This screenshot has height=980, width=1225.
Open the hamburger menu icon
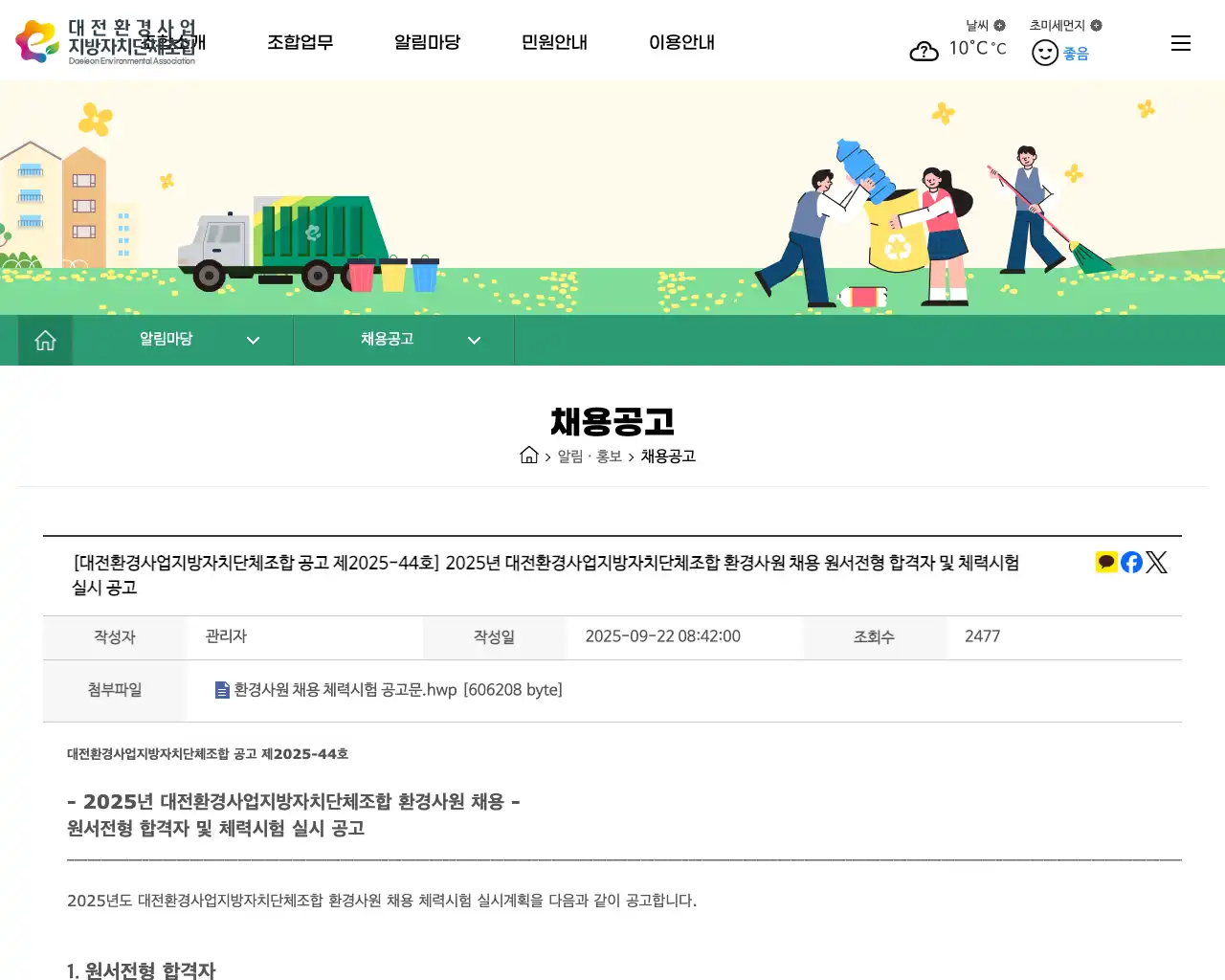coord(1180,42)
